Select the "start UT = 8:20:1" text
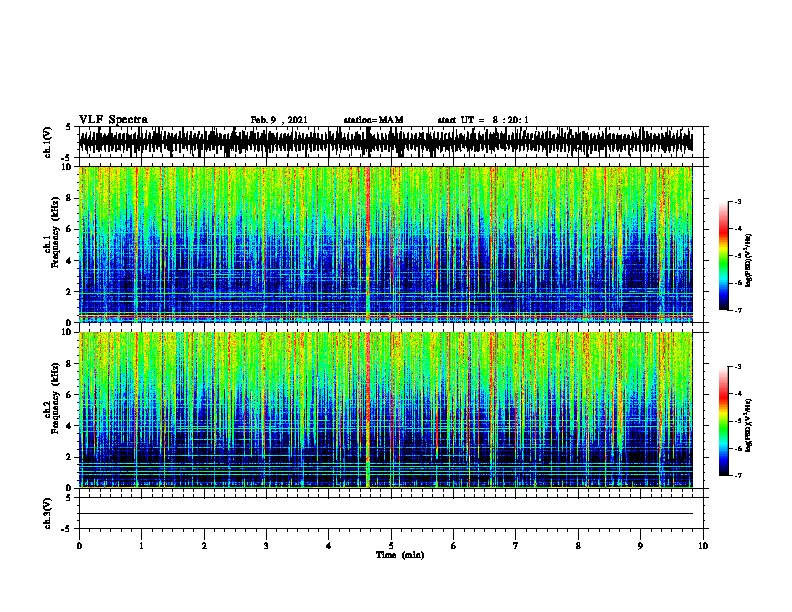792x612 pixels. coord(483,120)
